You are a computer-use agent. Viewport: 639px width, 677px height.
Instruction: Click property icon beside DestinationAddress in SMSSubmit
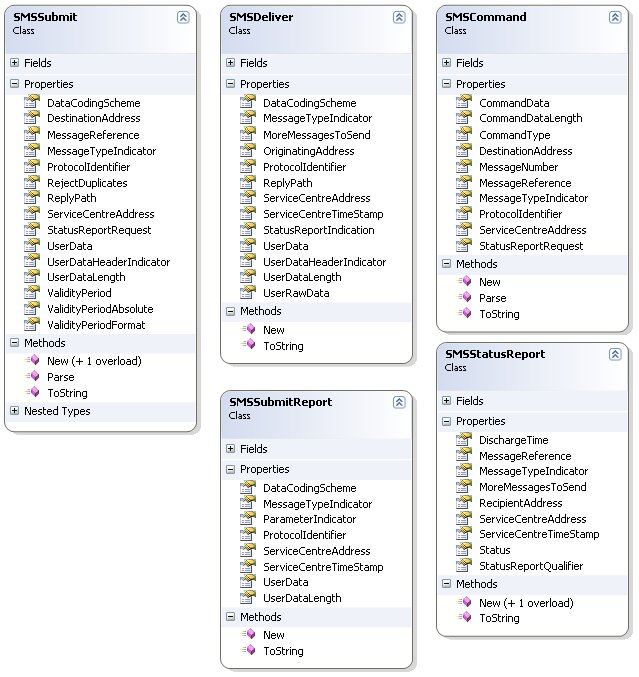32,117
